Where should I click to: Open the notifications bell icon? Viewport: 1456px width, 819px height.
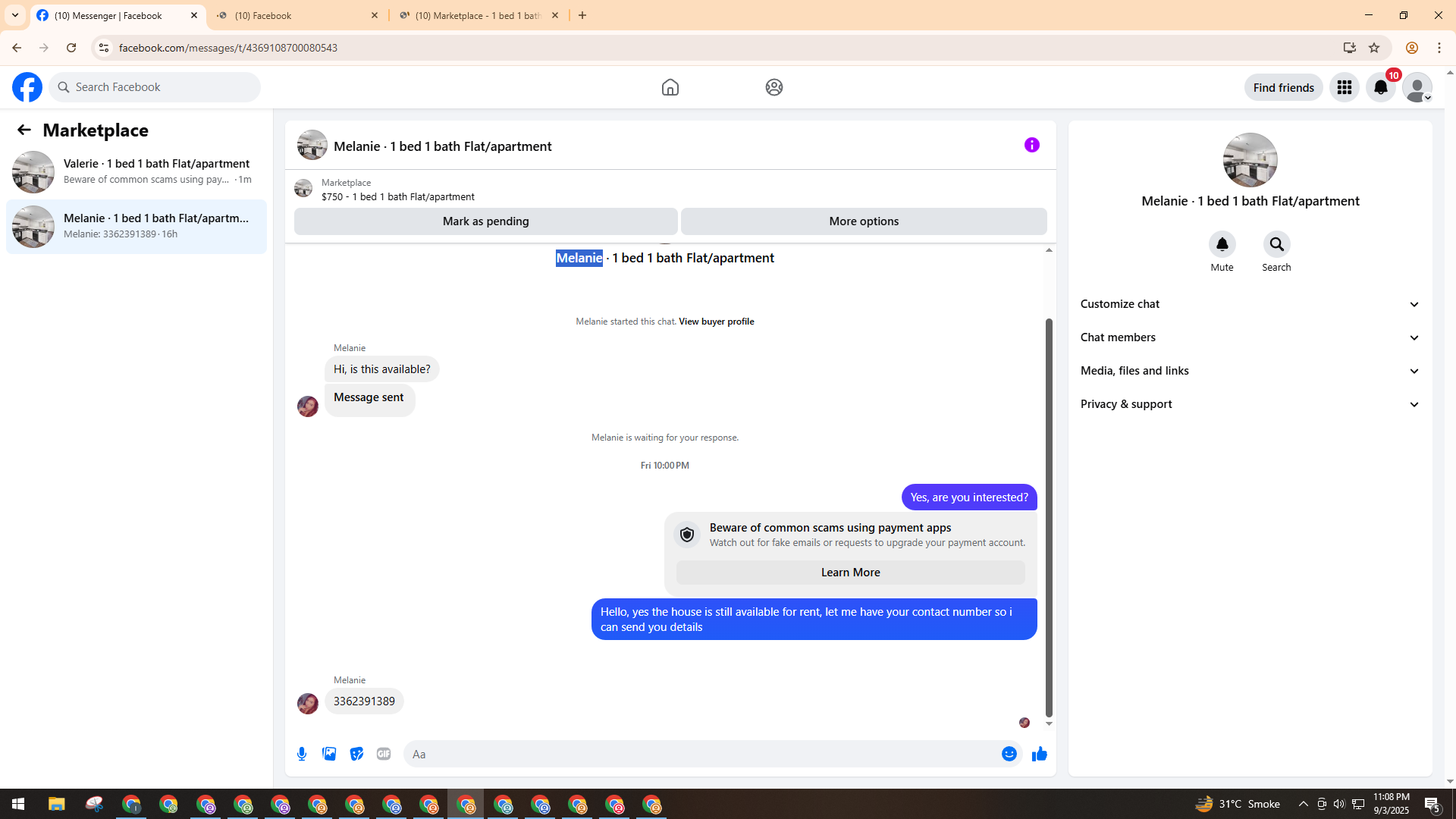point(1381,87)
